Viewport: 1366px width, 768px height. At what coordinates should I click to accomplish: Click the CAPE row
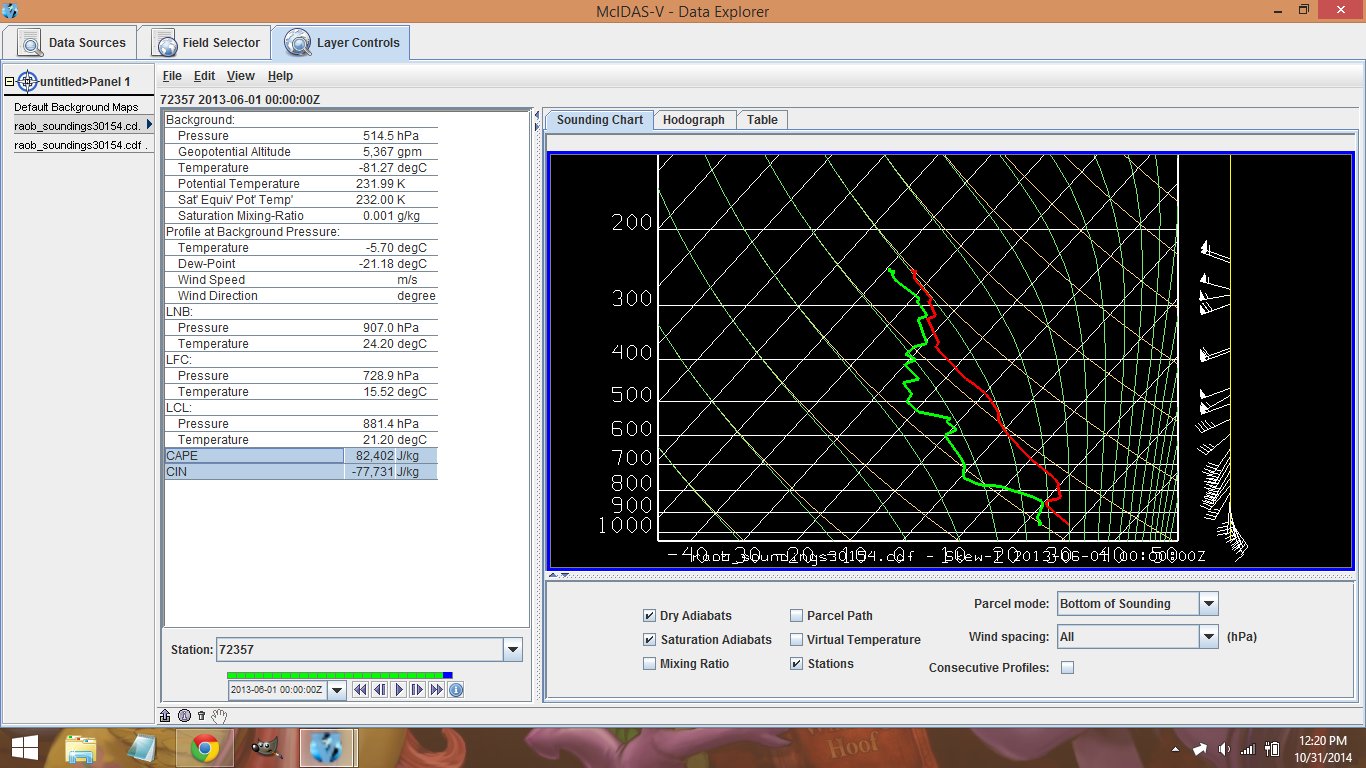(x=300, y=456)
